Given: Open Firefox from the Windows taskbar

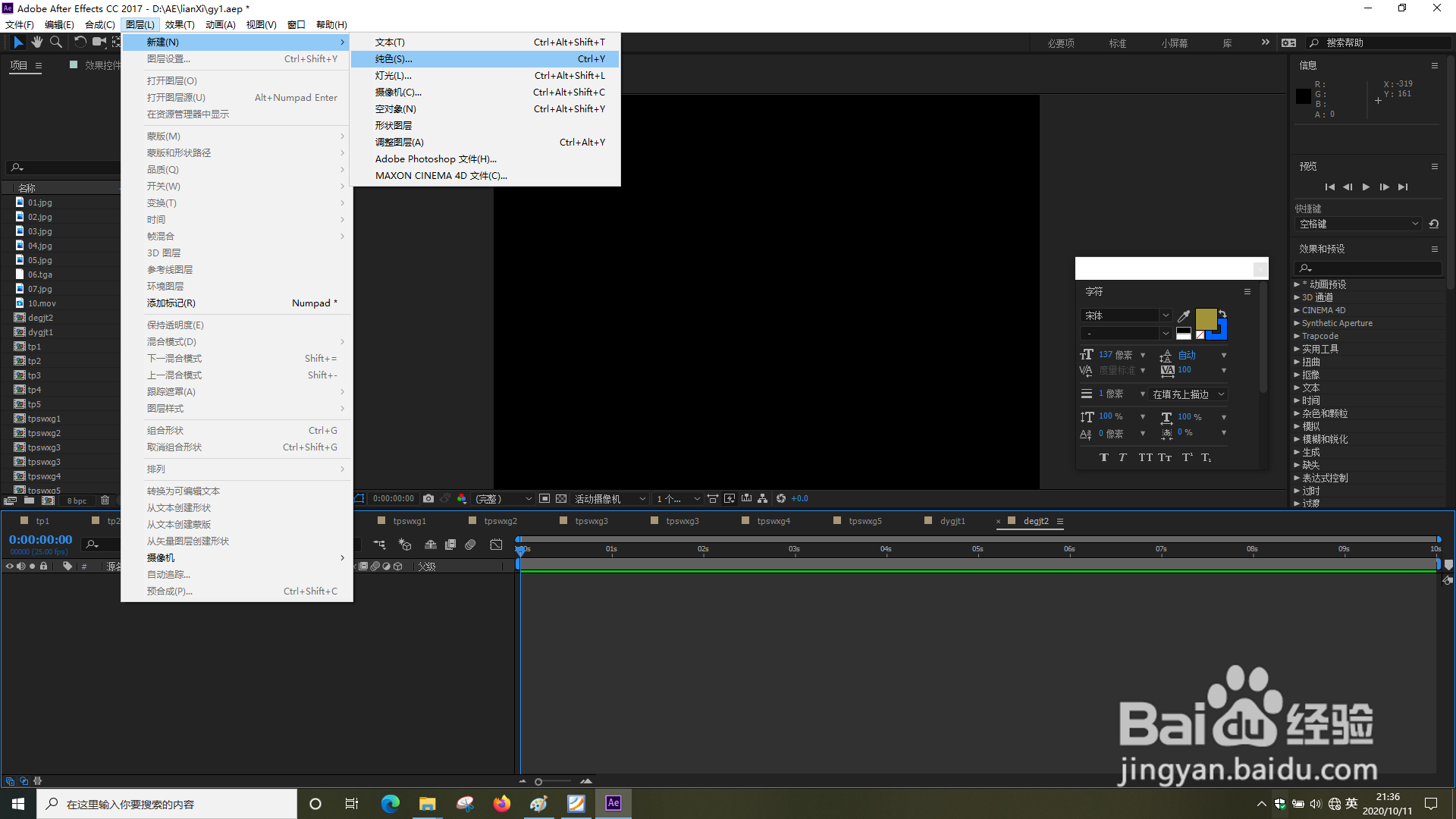Looking at the screenshot, I should point(502,804).
